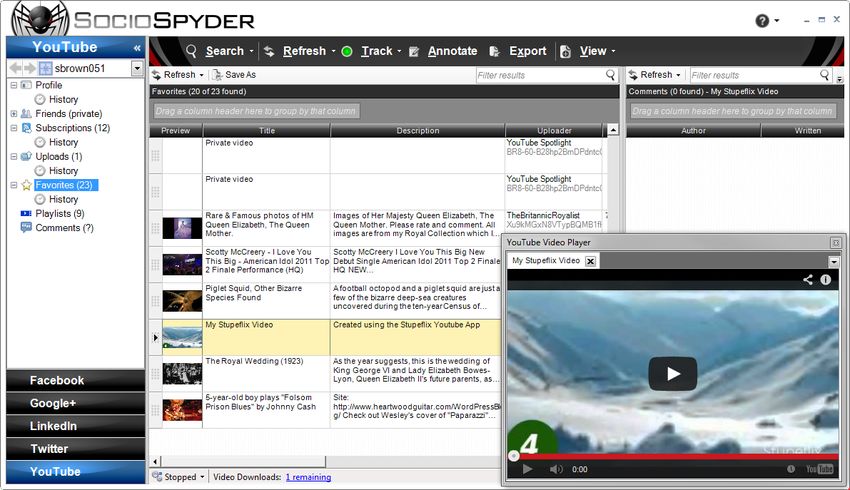Viewport: 850px width, 490px height.
Task: Click the small play button in player bar
Action: [527, 469]
